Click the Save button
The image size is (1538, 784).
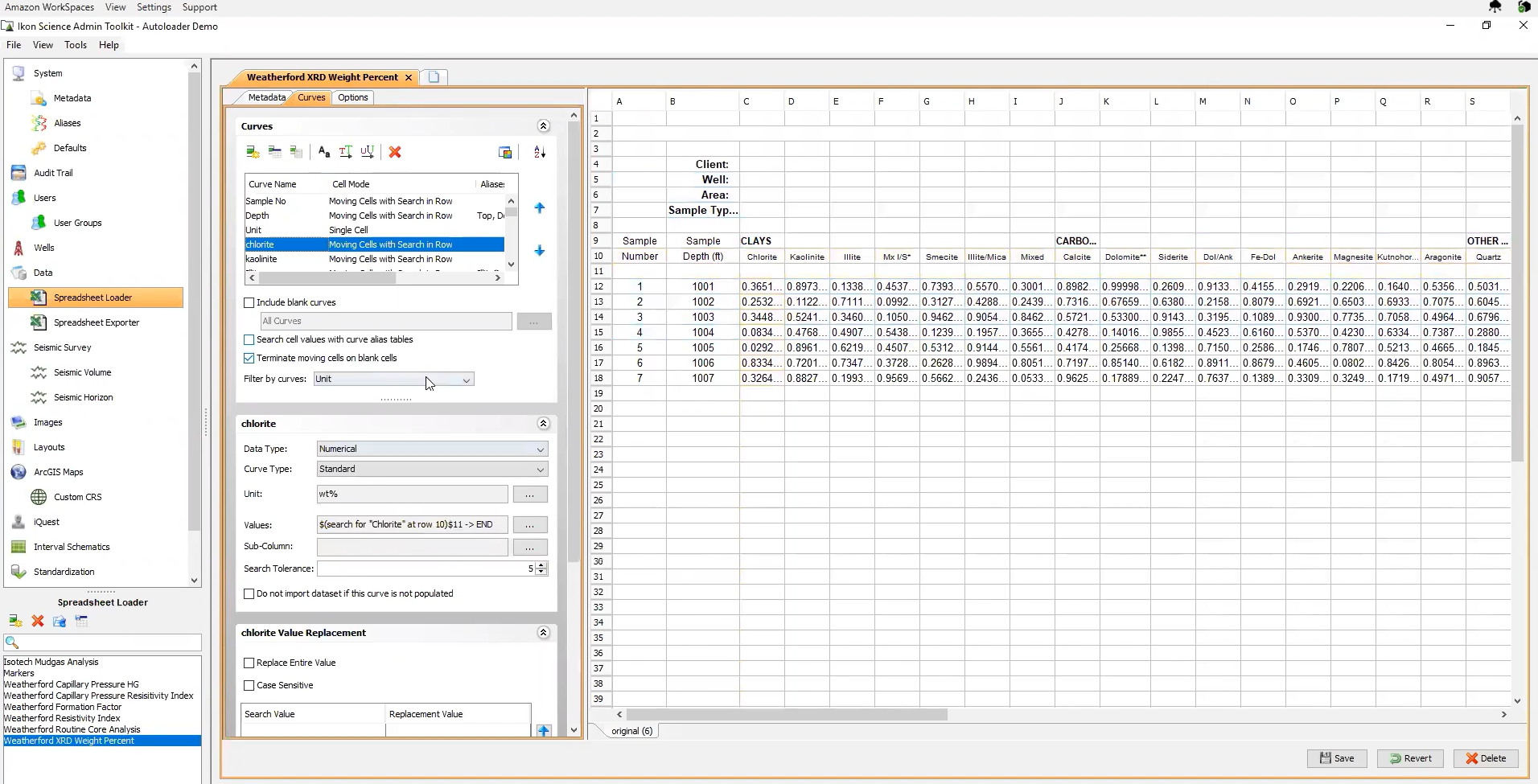click(1337, 758)
